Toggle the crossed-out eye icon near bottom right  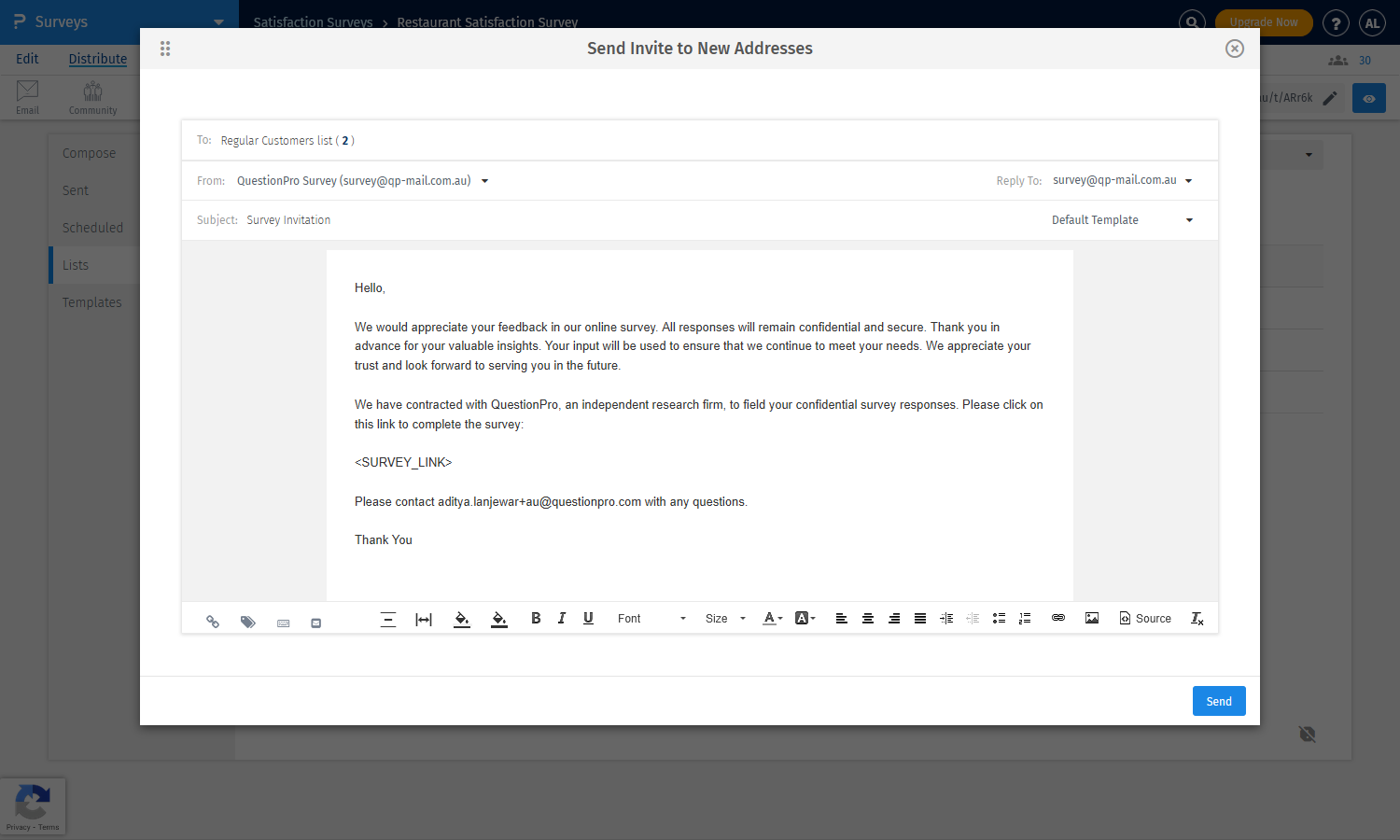coord(1307,734)
